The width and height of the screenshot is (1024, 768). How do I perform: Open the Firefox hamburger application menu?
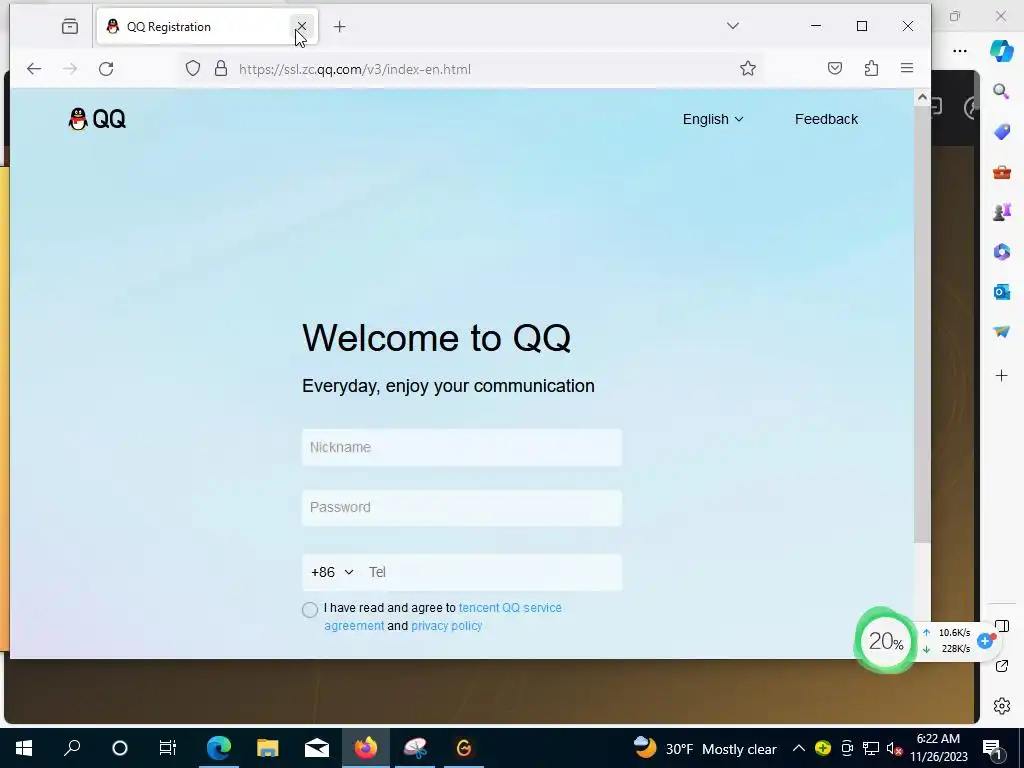[906, 68]
